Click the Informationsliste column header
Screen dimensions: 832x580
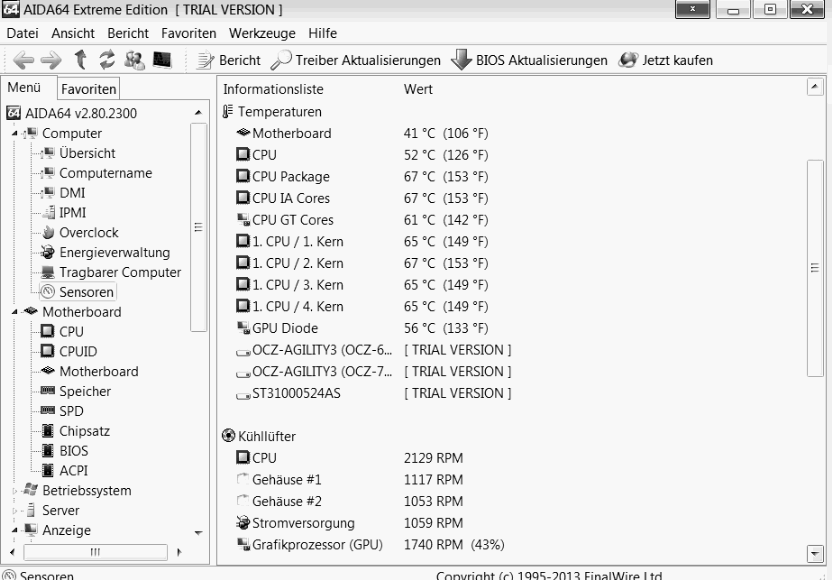273,89
